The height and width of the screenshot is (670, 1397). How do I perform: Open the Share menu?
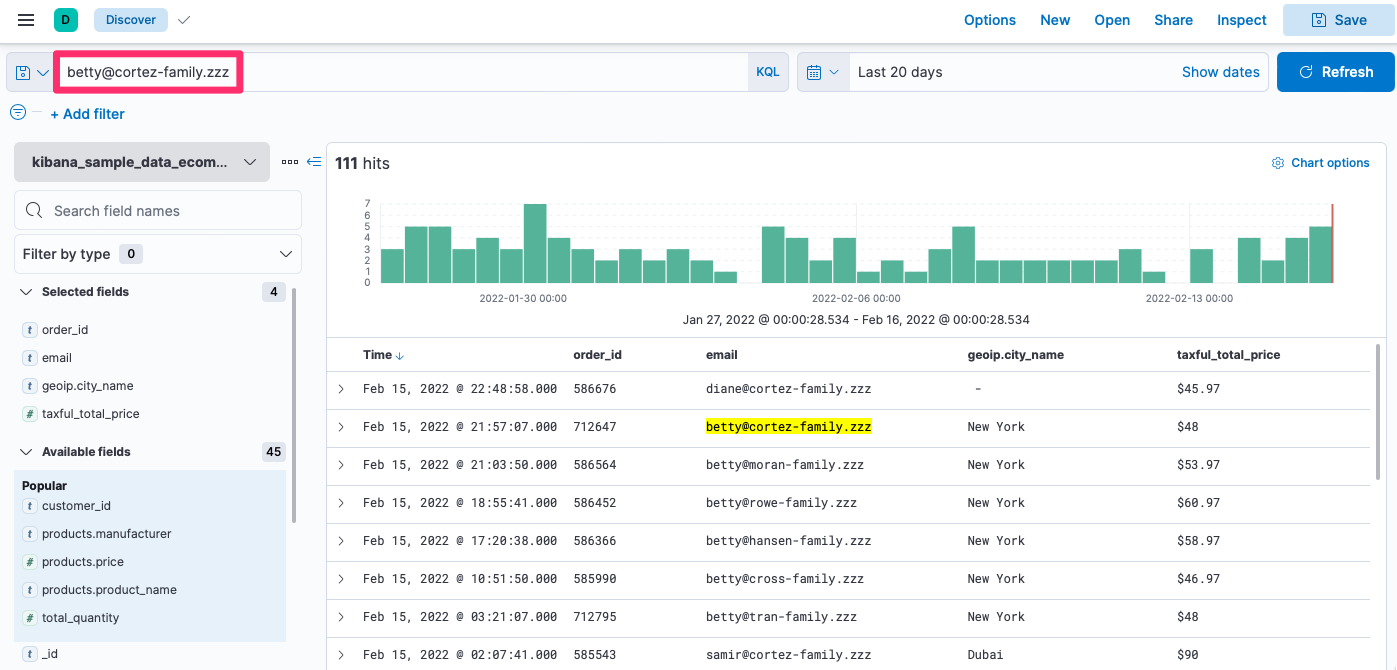1173,20
